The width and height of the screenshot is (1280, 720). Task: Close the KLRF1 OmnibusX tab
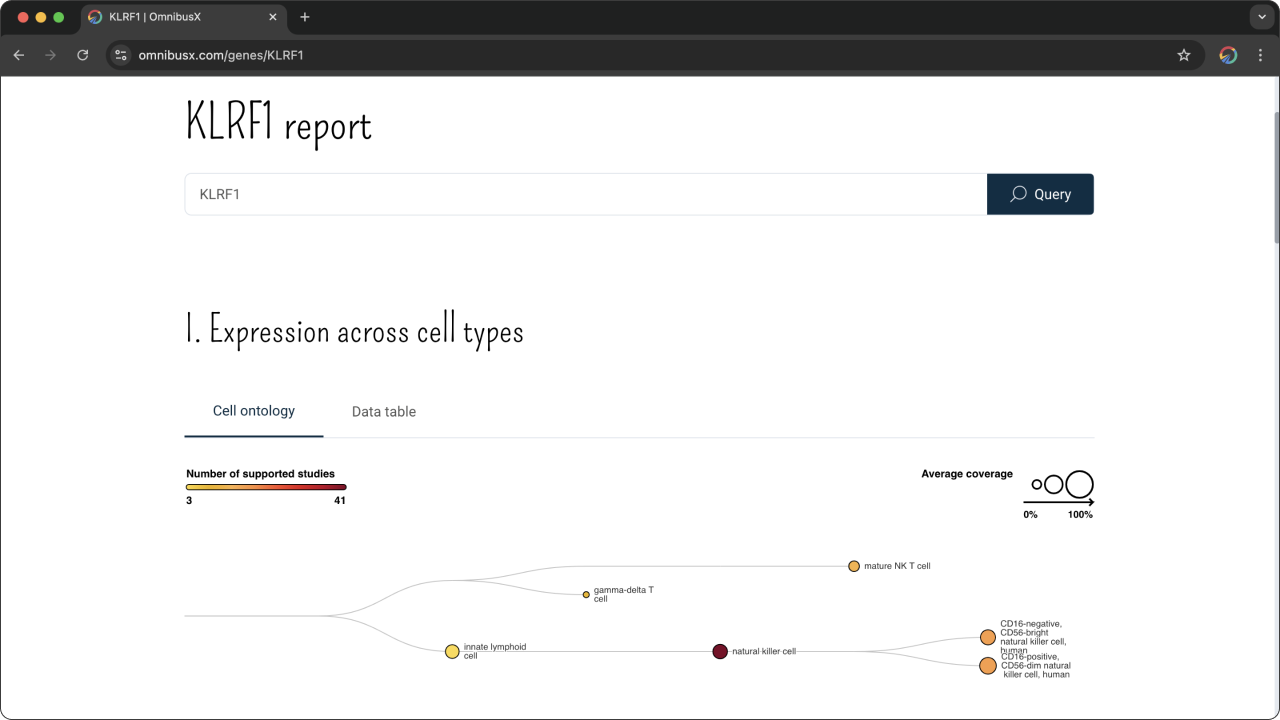(x=274, y=17)
